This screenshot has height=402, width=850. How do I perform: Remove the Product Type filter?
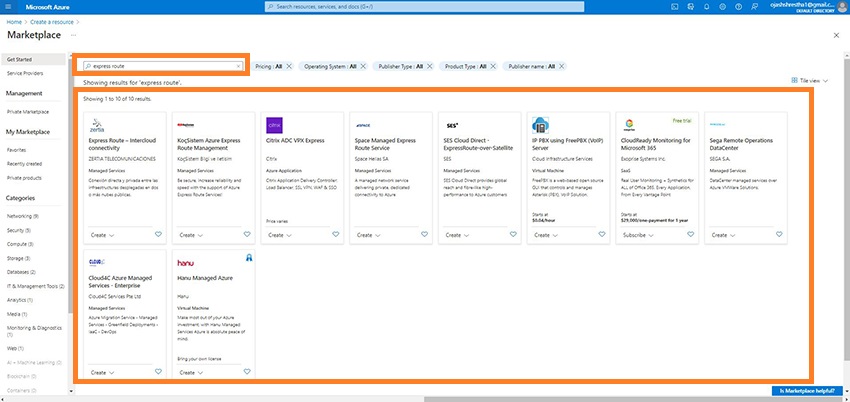(492, 66)
